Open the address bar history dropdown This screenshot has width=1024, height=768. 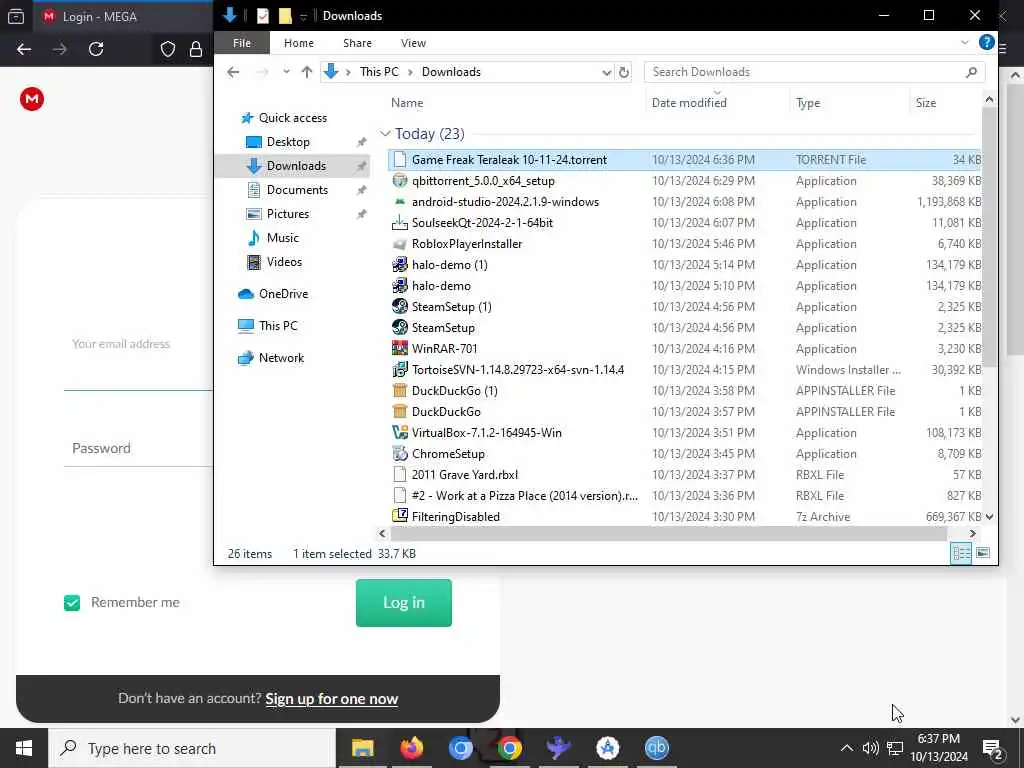click(x=607, y=72)
